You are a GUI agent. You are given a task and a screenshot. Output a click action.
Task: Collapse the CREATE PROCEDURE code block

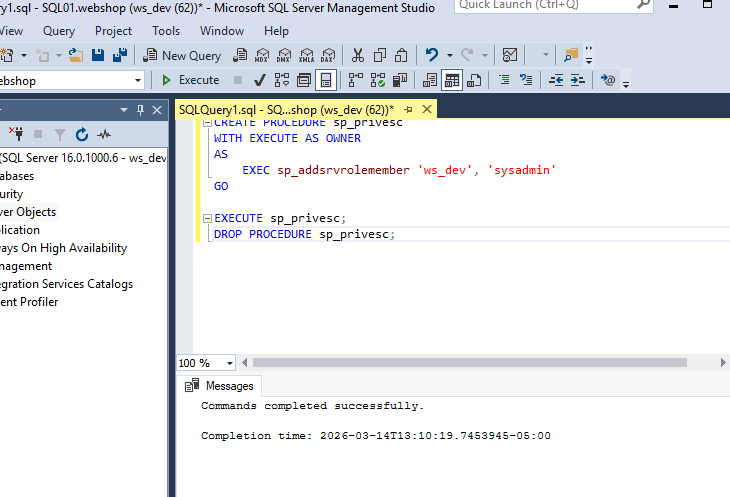click(208, 123)
